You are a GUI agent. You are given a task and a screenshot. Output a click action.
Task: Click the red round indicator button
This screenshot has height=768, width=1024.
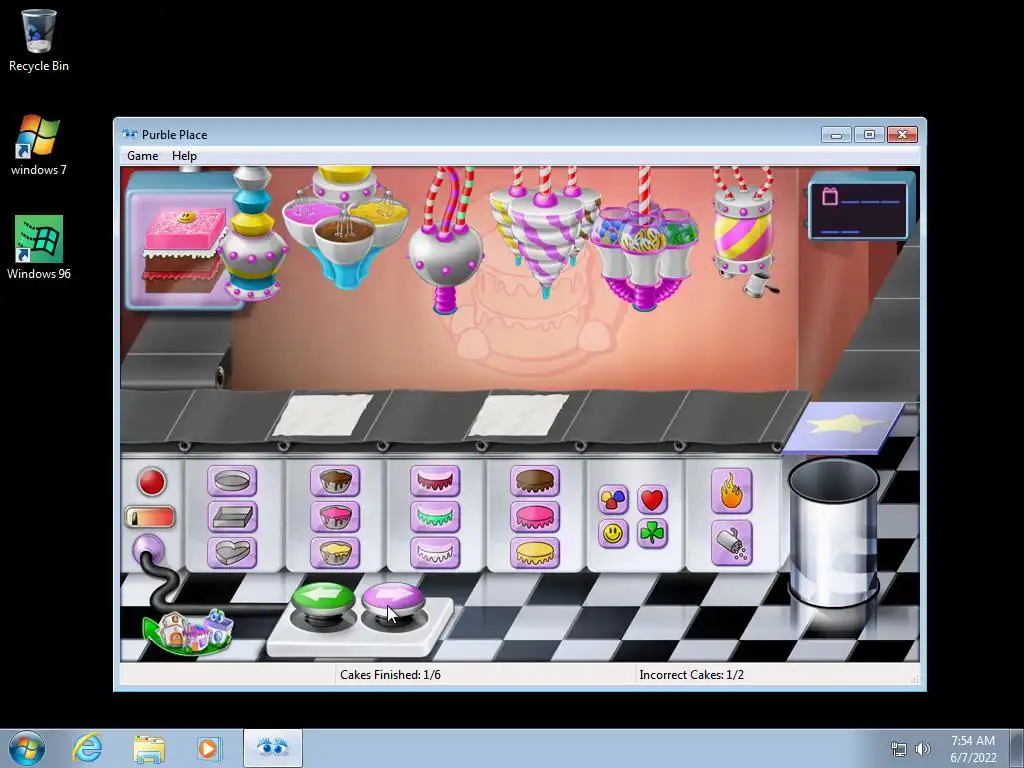(152, 482)
